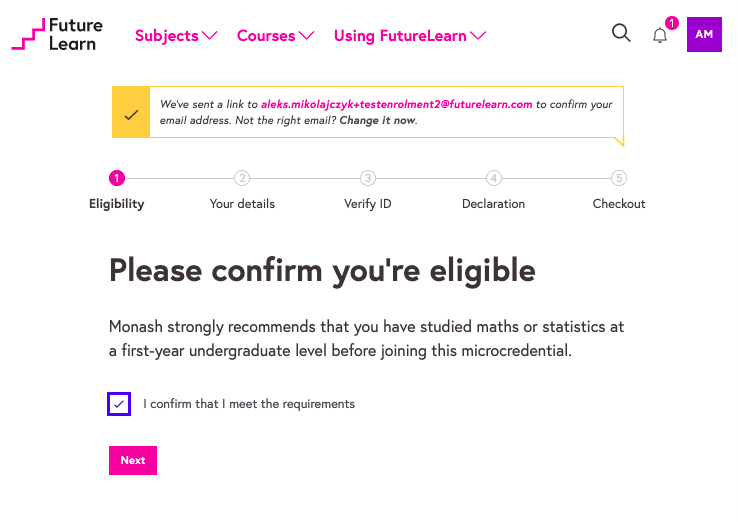Expand the Using FutureLearn dropdown
The image size is (738, 522).
(x=410, y=36)
